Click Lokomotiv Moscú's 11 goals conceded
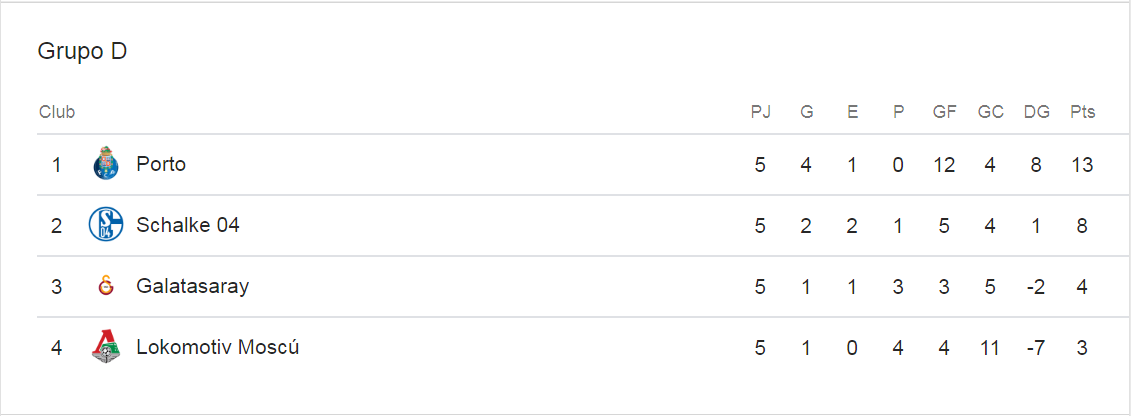 pyautogui.click(x=990, y=347)
